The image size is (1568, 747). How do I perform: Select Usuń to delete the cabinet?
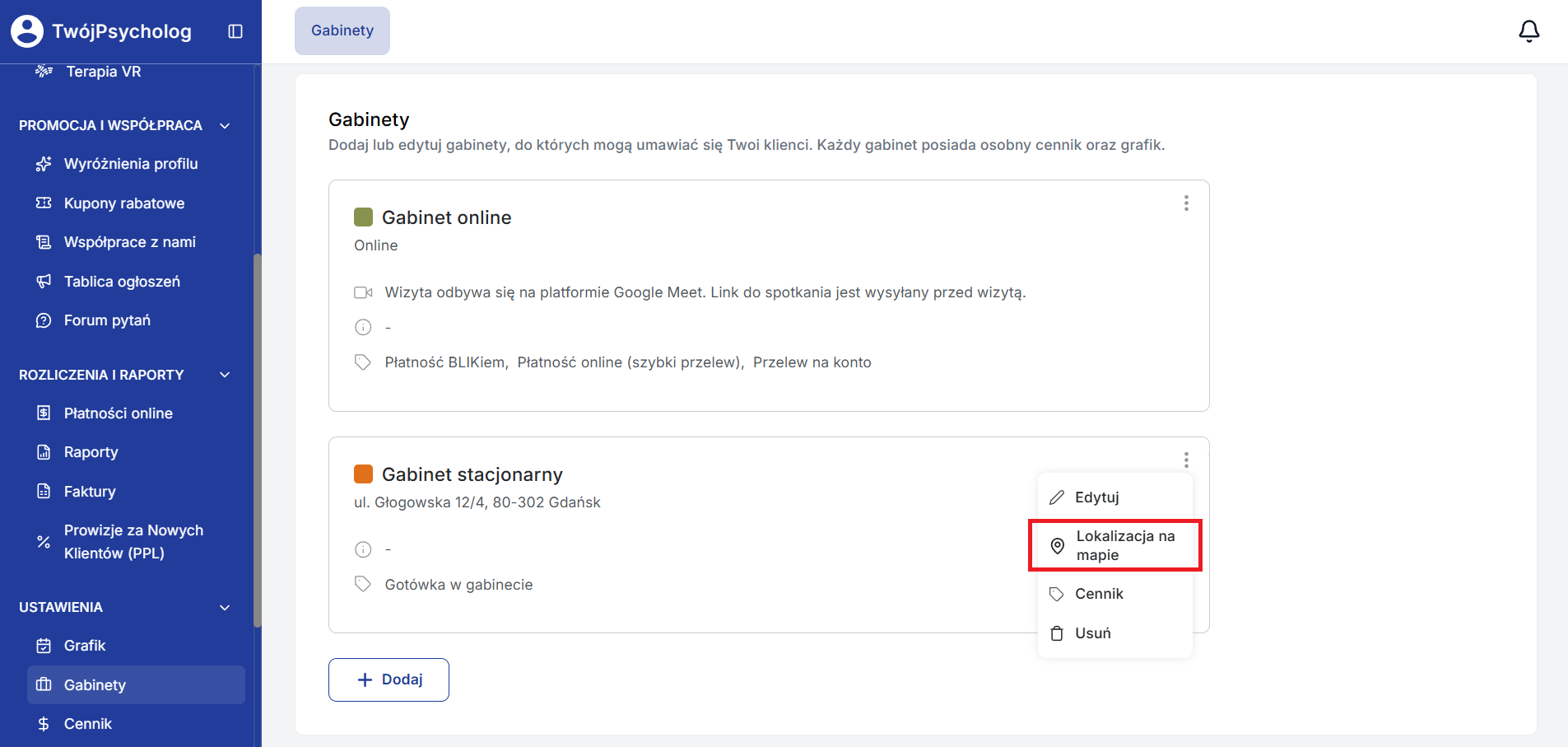tap(1092, 633)
